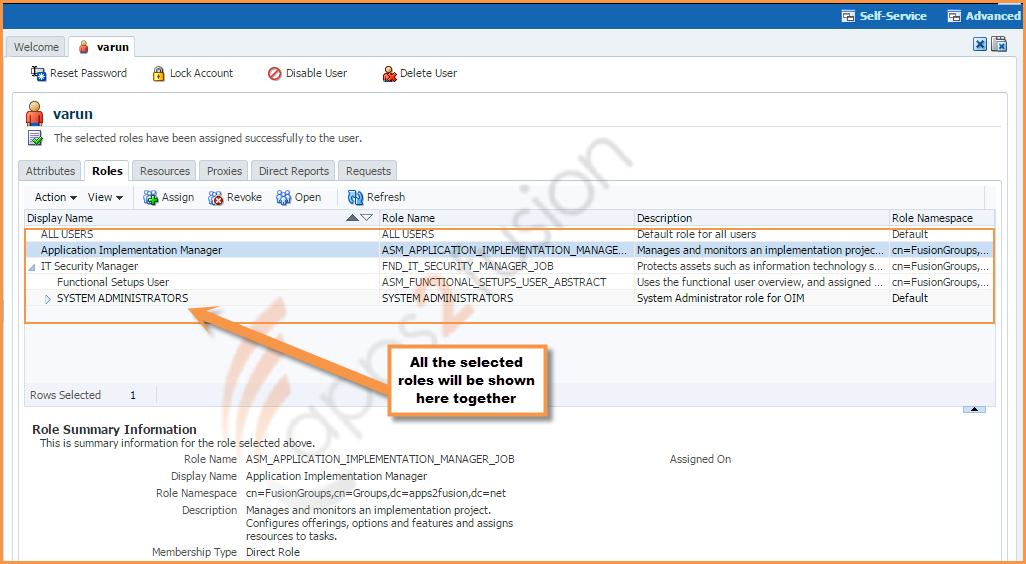Switch to the Welcome tab
The height and width of the screenshot is (564, 1026).
36,47
